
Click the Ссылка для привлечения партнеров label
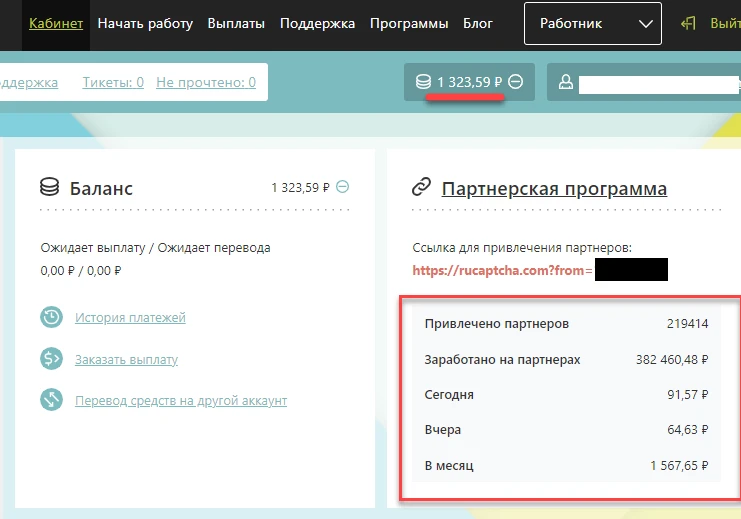pyautogui.click(x=522, y=248)
